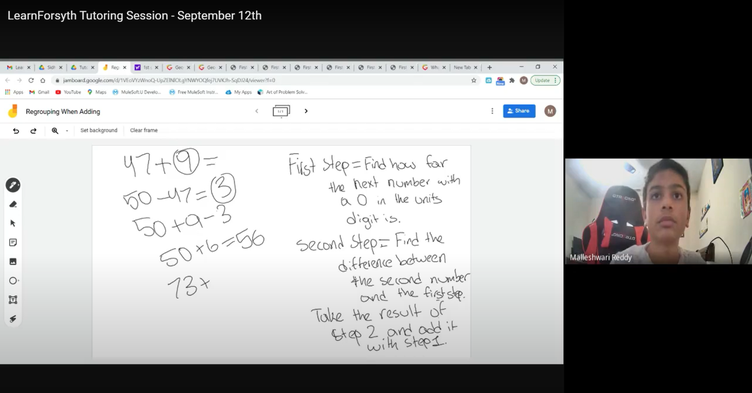752x393 pixels.
Task: Open the YouTube bookmark
Action: click(68, 92)
